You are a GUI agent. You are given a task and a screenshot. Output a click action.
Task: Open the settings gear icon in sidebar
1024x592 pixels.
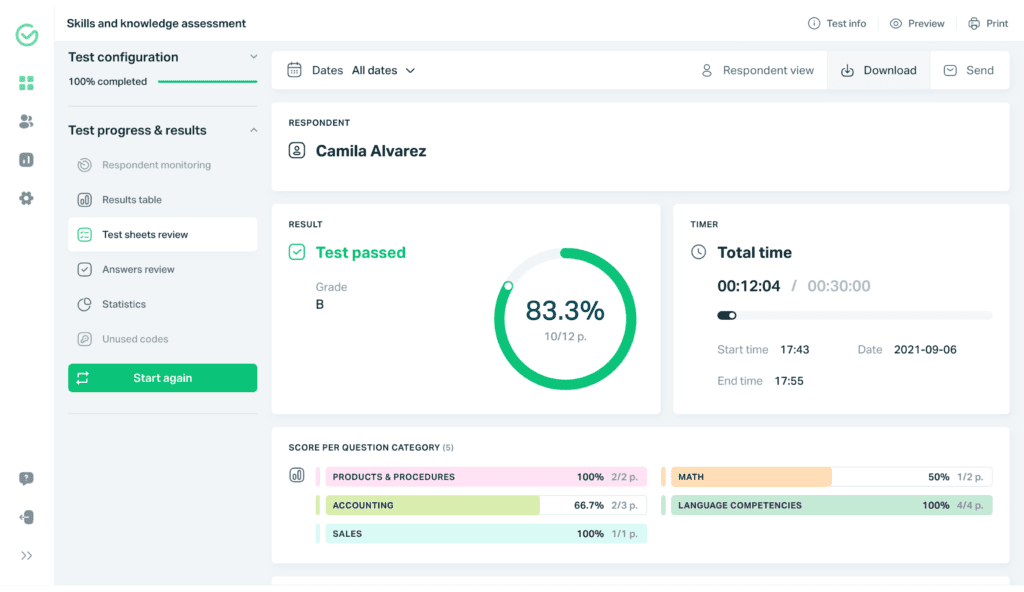click(27, 198)
